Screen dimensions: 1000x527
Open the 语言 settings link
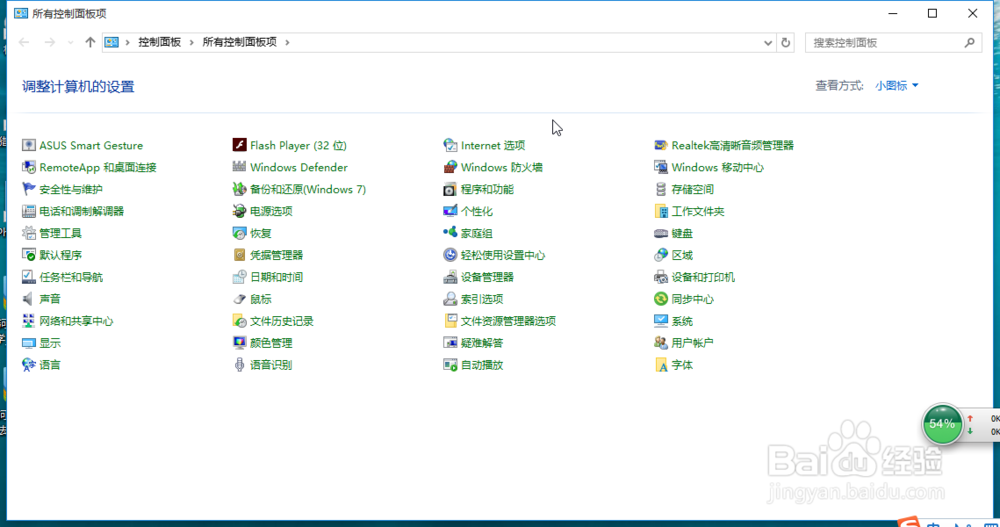50,365
